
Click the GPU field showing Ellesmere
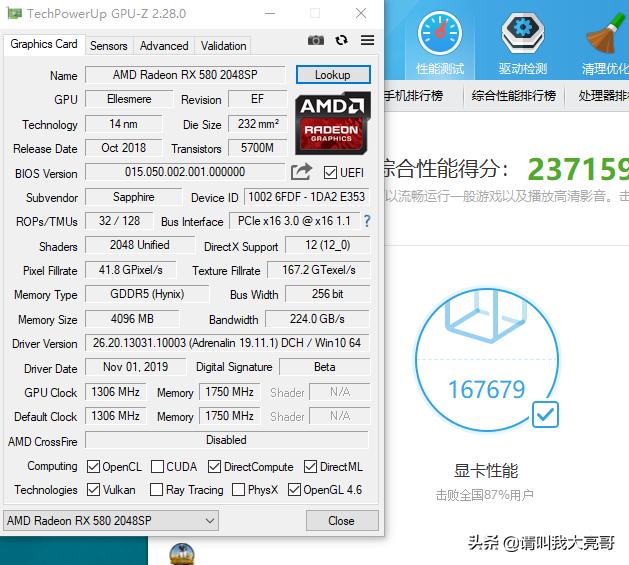point(129,99)
